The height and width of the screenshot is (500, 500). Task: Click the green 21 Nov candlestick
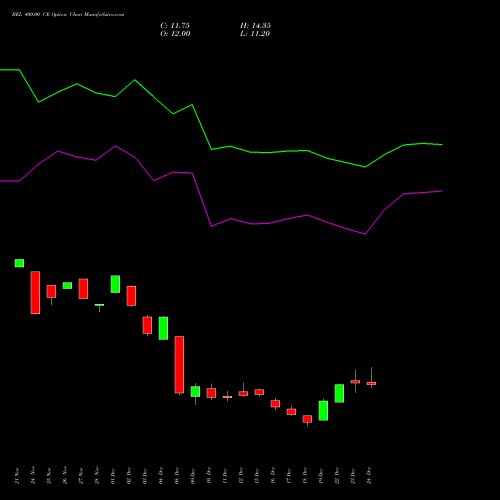coord(19,263)
